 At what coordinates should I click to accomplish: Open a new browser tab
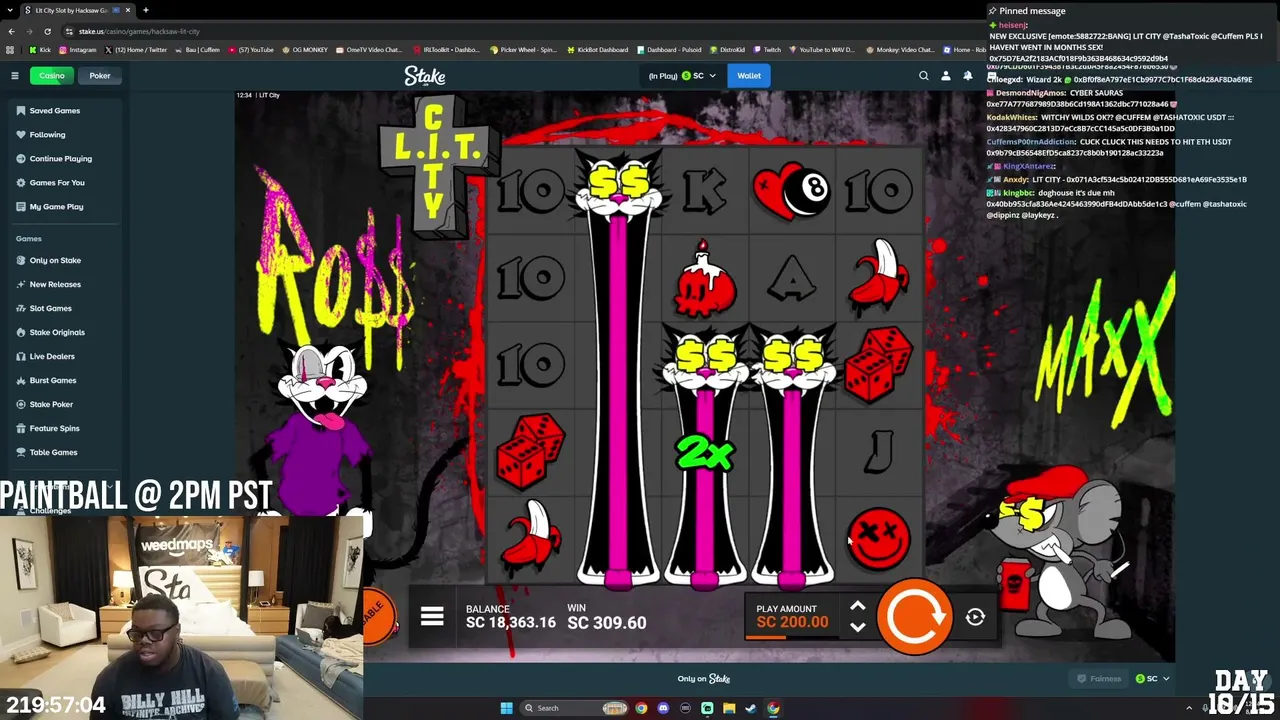click(x=146, y=10)
